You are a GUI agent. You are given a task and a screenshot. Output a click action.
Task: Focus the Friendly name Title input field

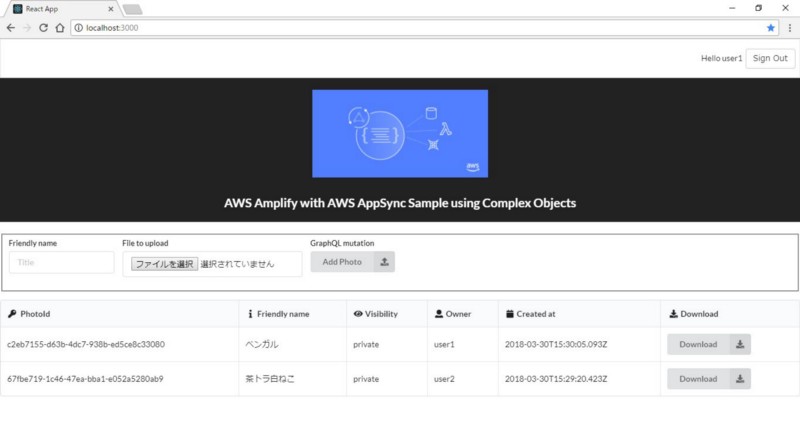pos(61,262)
